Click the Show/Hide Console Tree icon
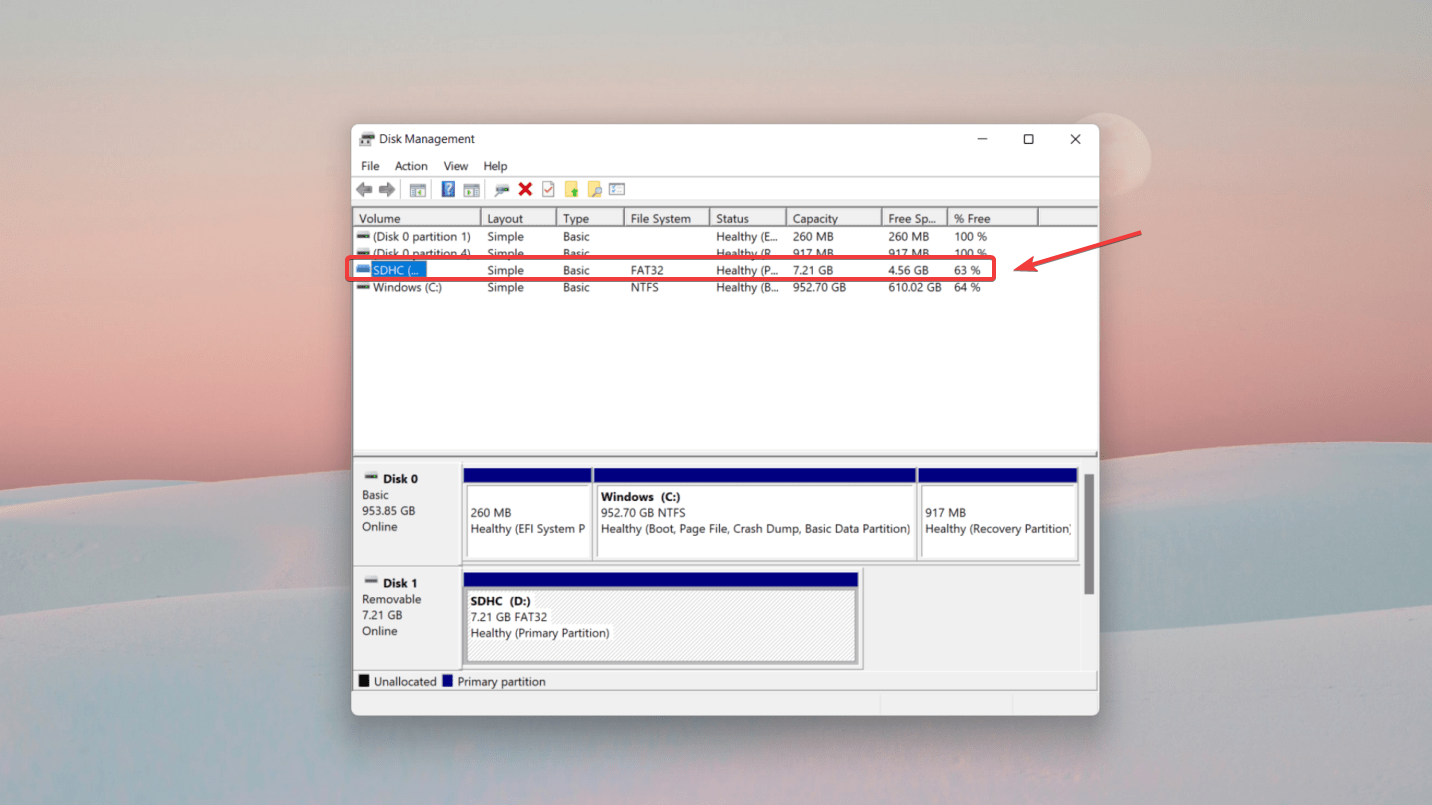 417,190
